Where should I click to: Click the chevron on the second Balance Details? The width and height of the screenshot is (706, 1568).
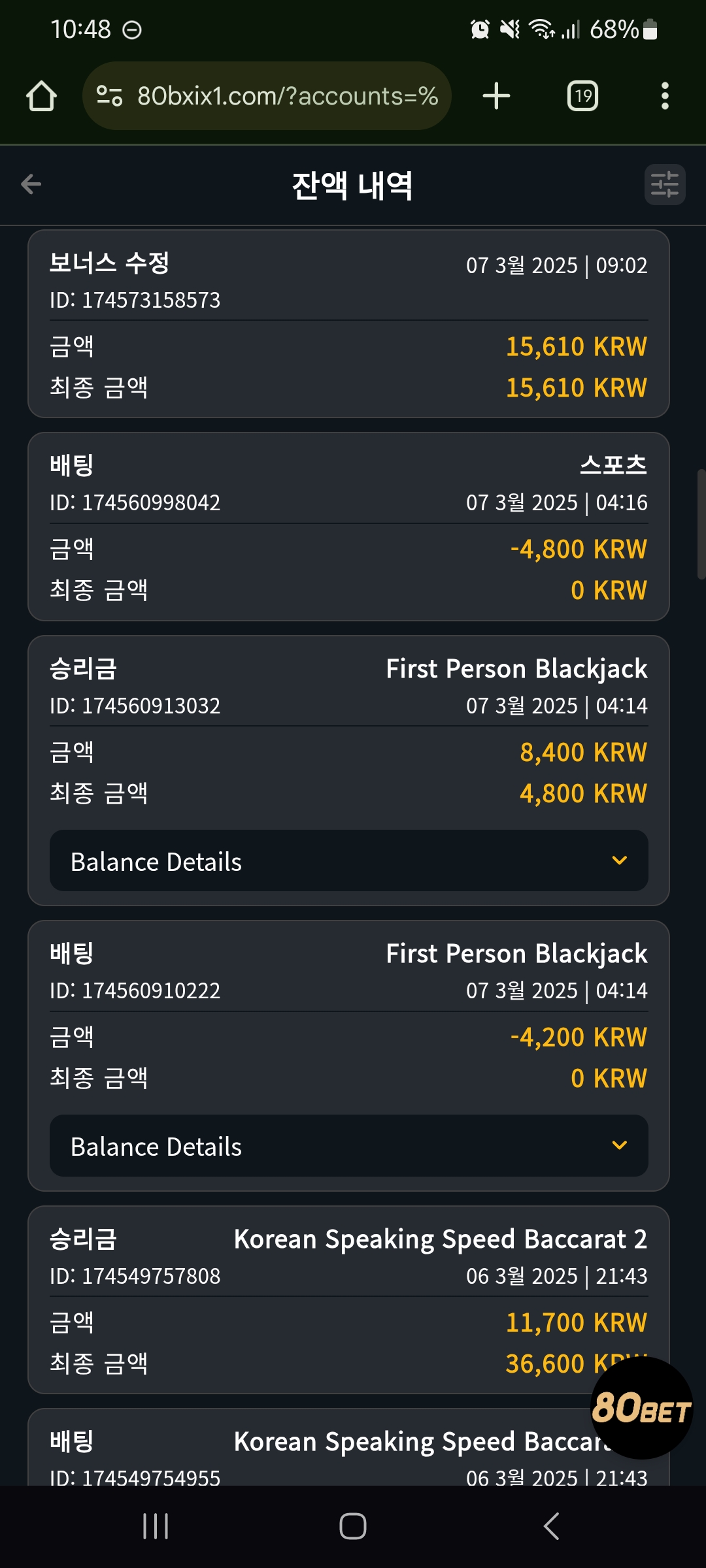pyautogui.click(x=619, y=1145)
